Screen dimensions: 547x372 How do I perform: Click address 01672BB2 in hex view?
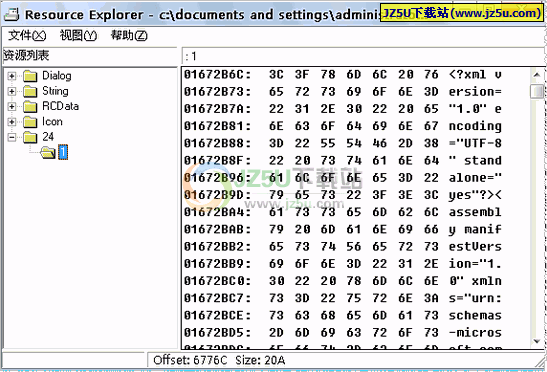coord(217,247)
